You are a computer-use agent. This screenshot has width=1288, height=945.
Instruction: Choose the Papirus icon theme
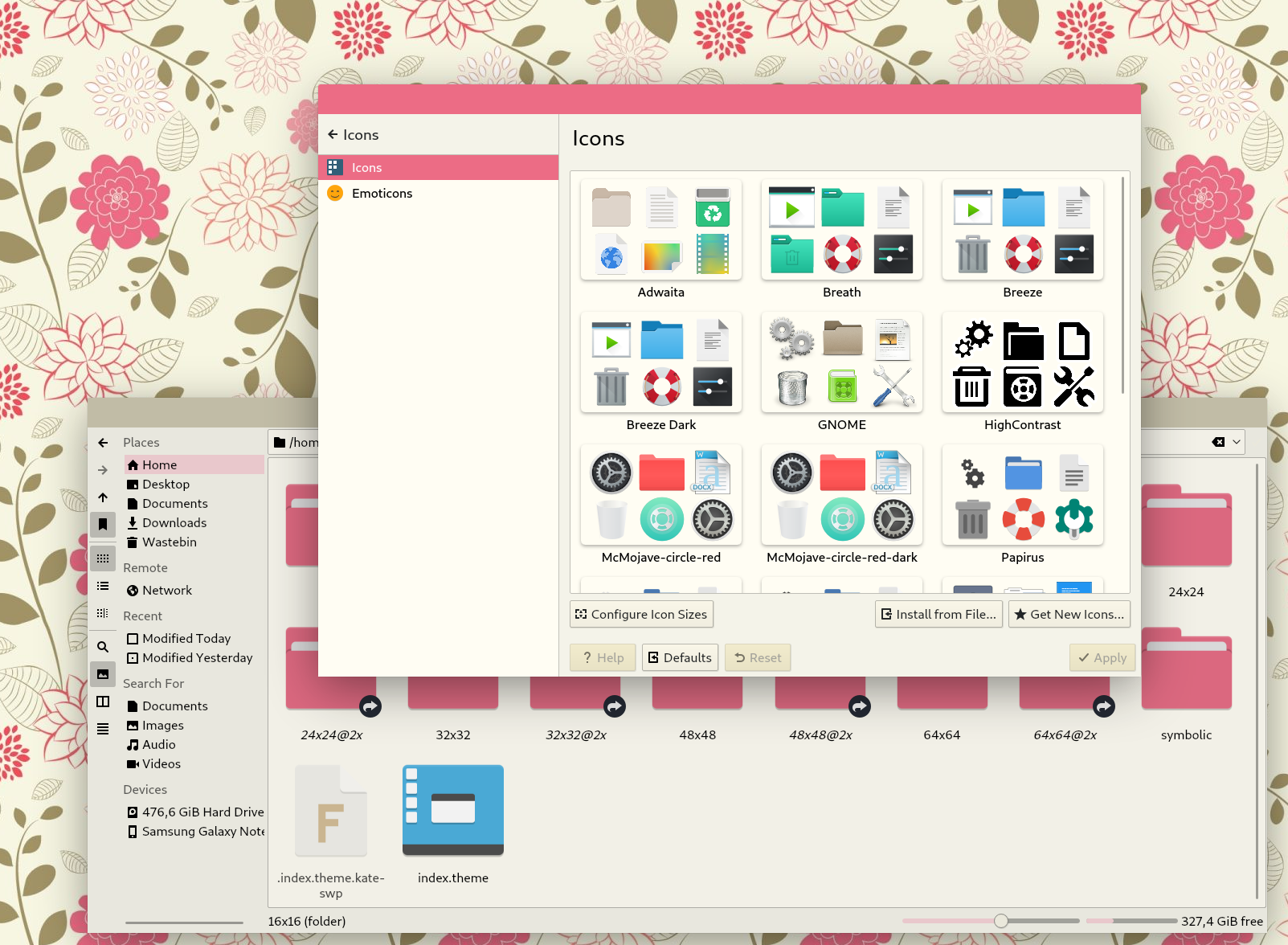[x=1023, y=505]
